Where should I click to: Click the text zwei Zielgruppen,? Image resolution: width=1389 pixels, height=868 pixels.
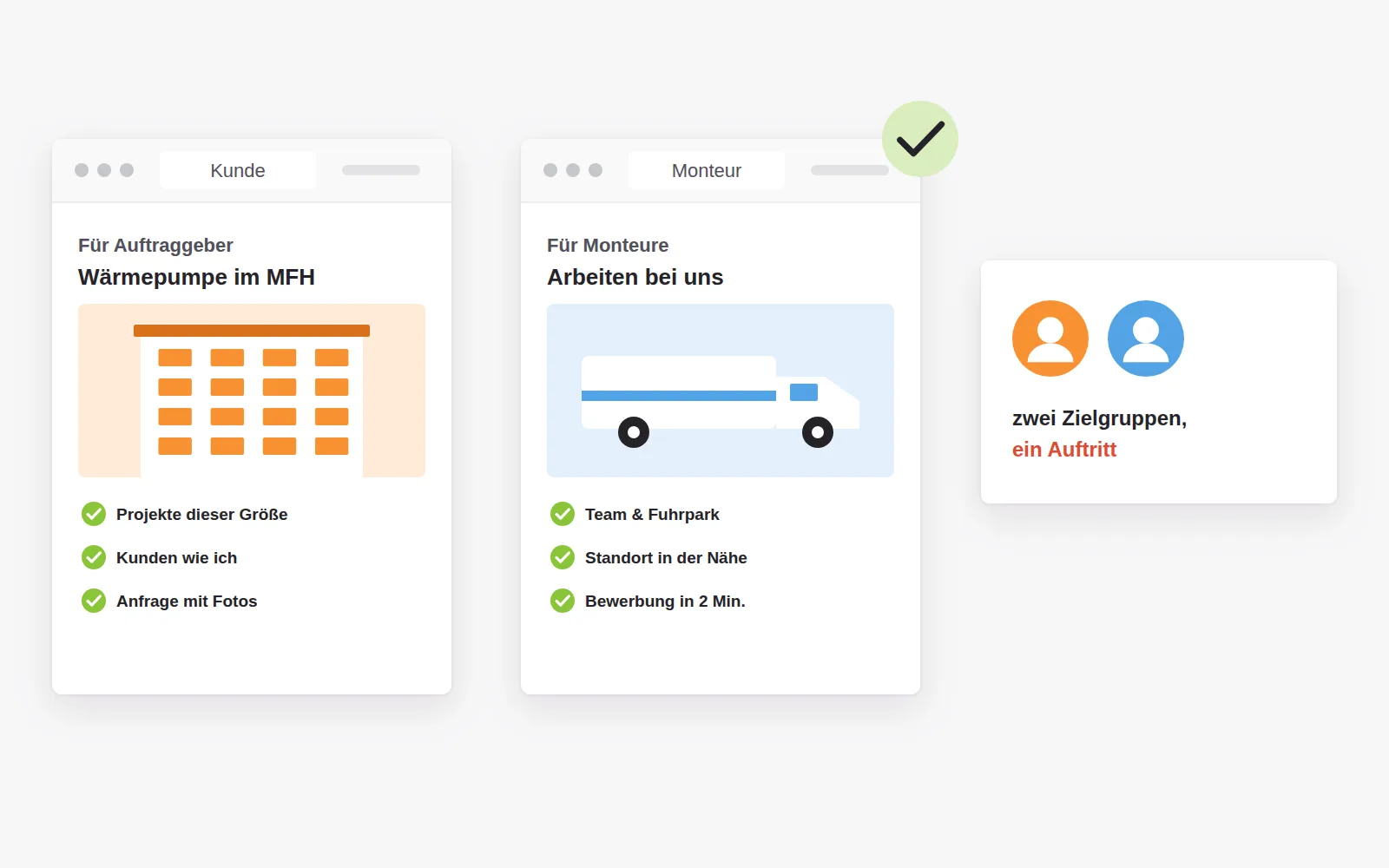click(x=1099, y=418)
